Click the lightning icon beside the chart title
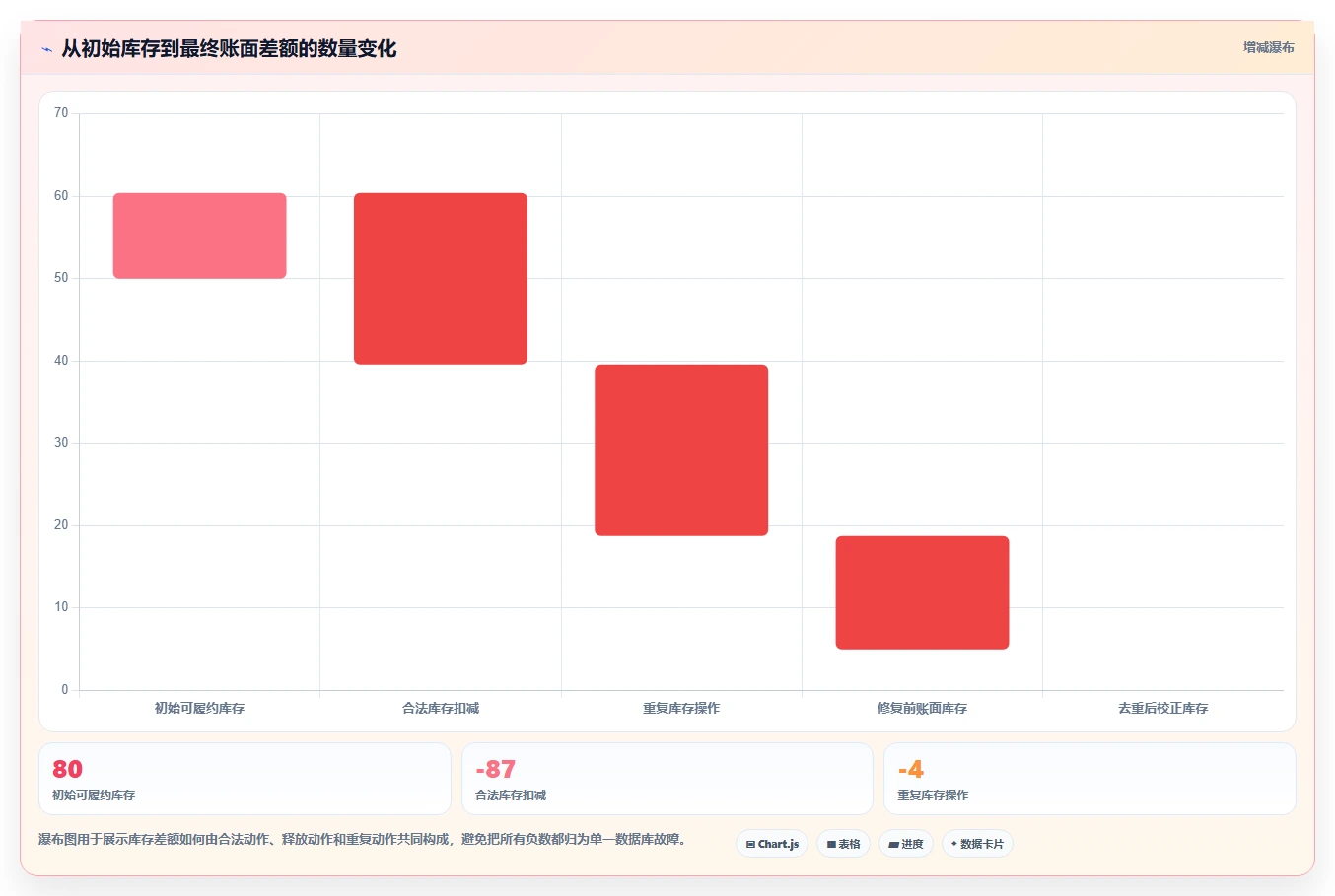The width and height of the screenshot is (1335, 896). tap(46, 49)
